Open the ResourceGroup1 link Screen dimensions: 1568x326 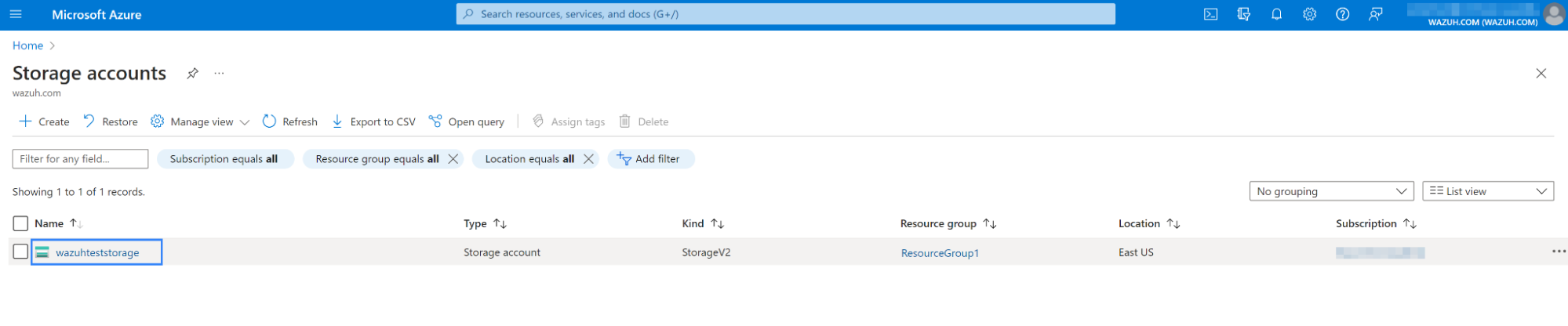point(940,254)
